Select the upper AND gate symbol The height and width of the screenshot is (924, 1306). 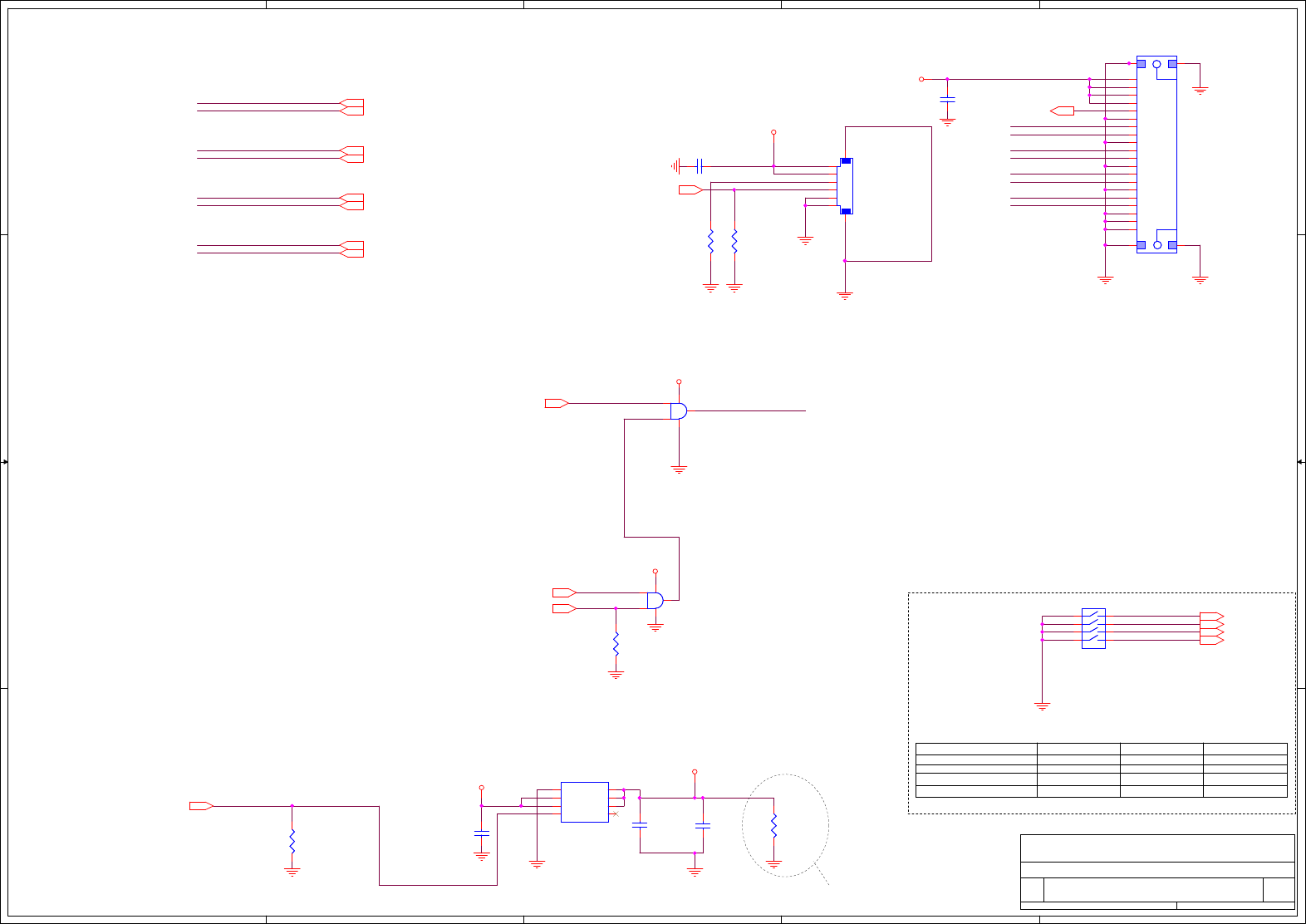pyautogui.click(x=679, y=410)
